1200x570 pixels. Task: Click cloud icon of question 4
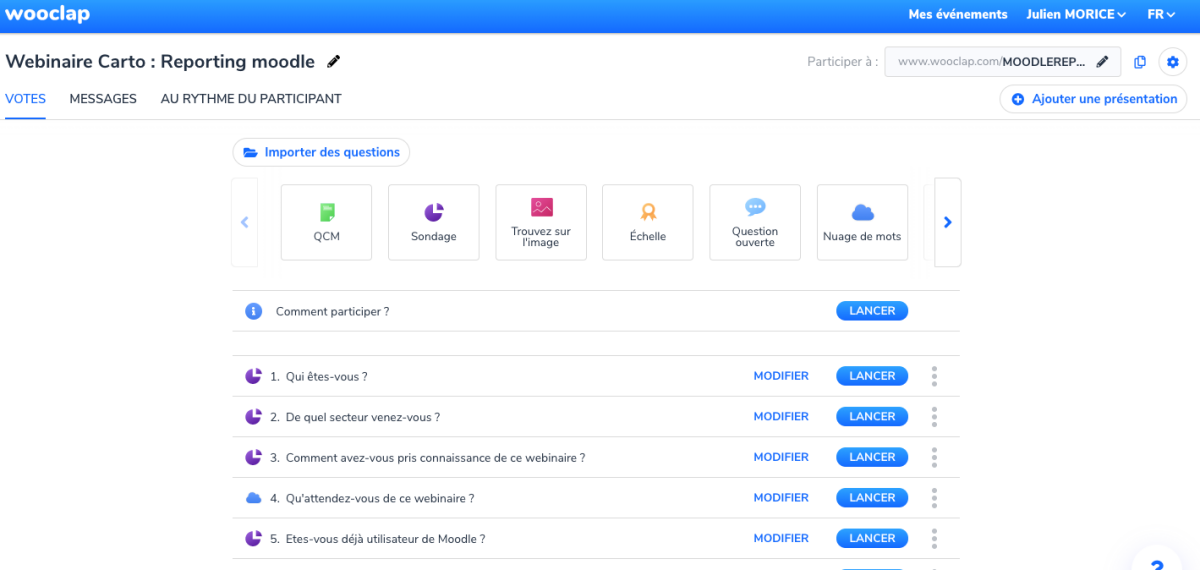point(253,498)
